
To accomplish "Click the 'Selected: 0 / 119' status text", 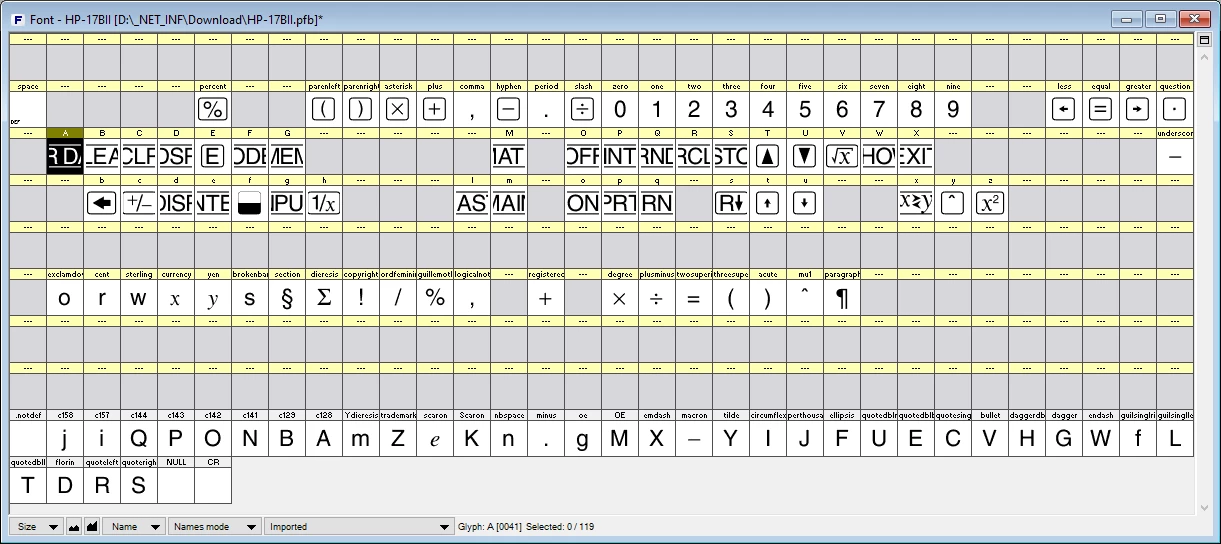I will click(x=562, y=526).
